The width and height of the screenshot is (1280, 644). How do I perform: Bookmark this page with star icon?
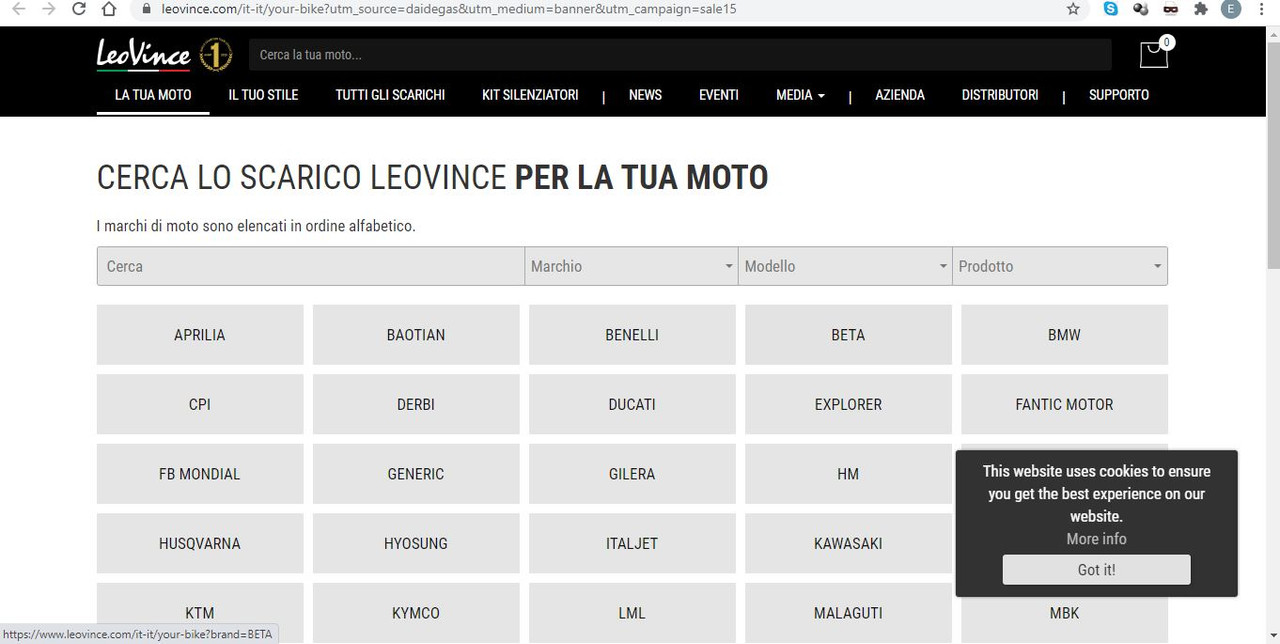pyautogui.click(x=1073, y=9)
